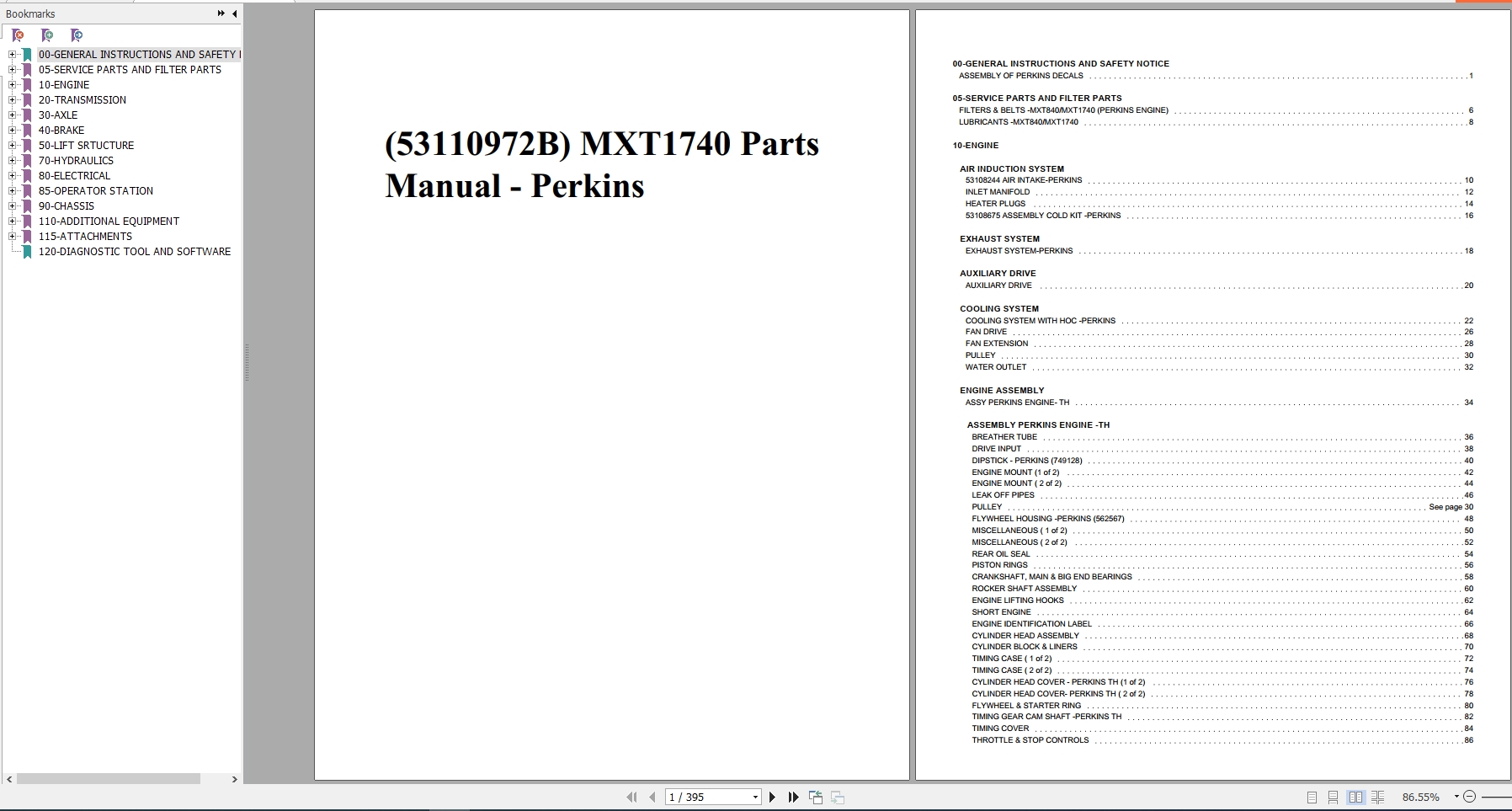Switch to facing two-page view
Screen dimensions: 1512x811
(x=1355, y=797)
